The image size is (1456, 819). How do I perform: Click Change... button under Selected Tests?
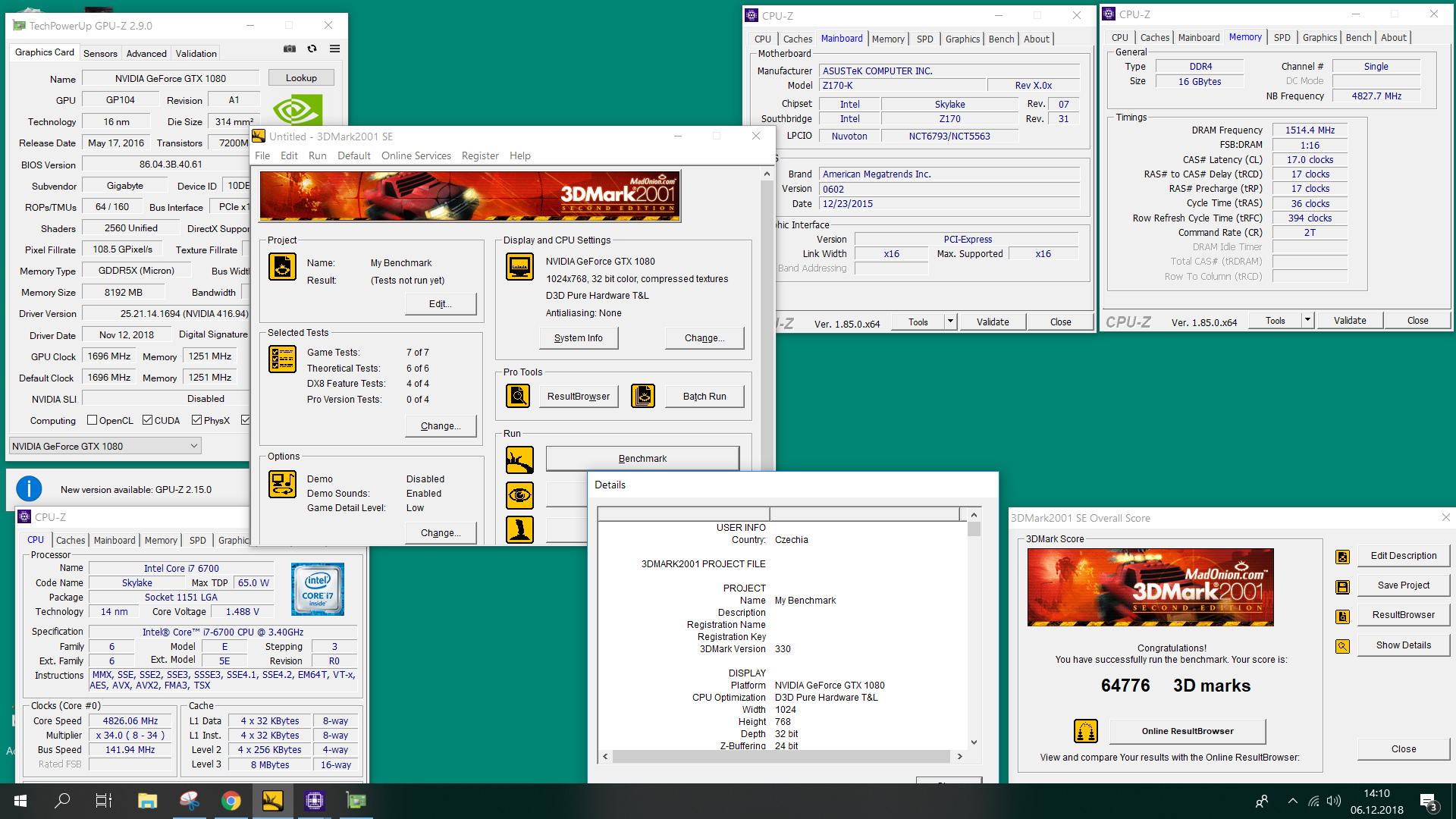pos(441,426)
